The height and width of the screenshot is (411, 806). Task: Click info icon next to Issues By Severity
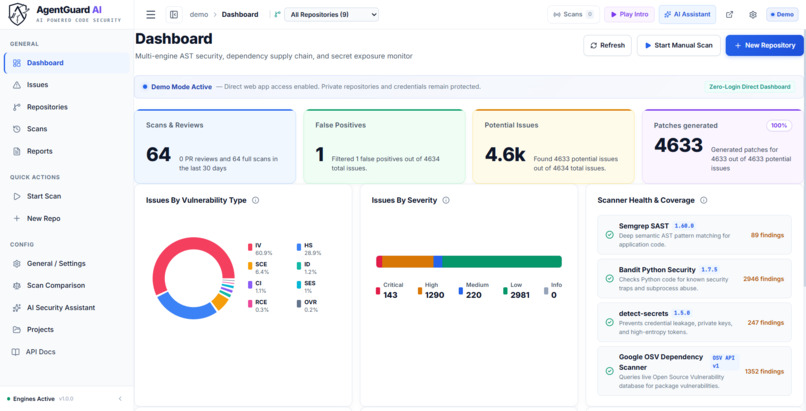[446, 200]
